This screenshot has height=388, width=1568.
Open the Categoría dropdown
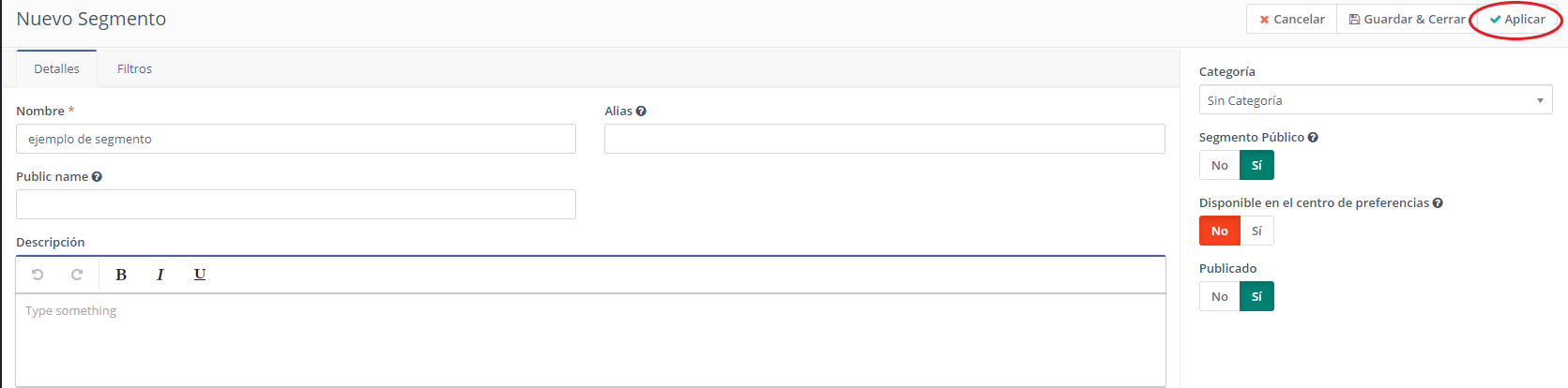click(1376, 99)
